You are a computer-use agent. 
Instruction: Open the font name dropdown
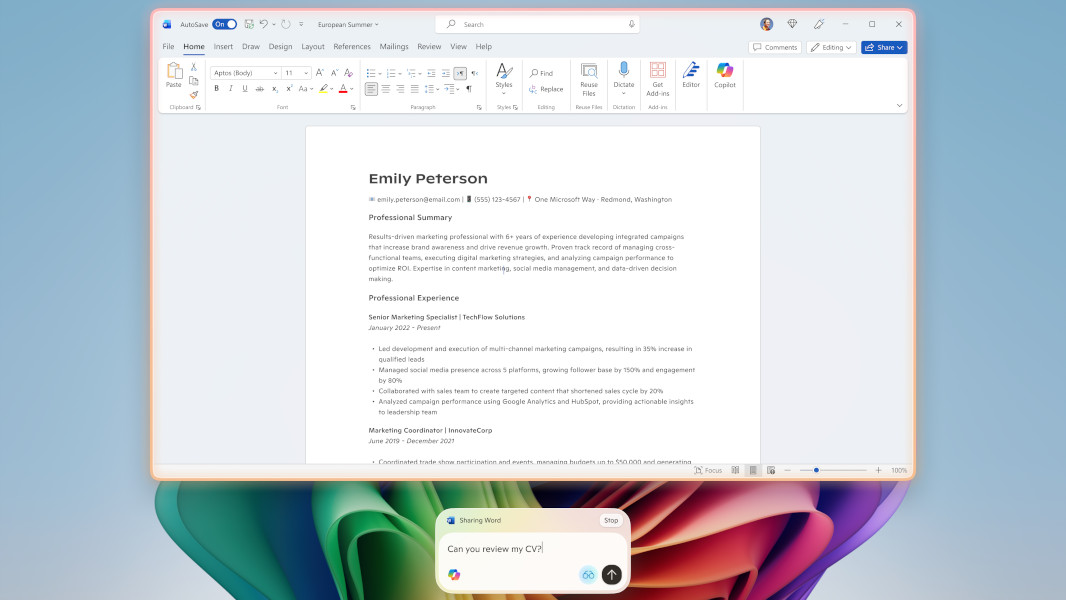[275, 72]
